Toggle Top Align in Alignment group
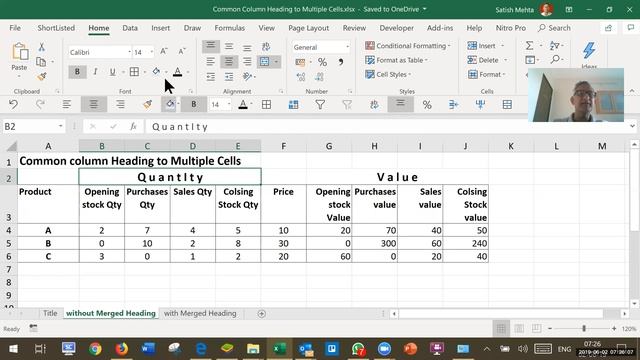The height and width of the screenshot is (360, 640). pos(211,46)
